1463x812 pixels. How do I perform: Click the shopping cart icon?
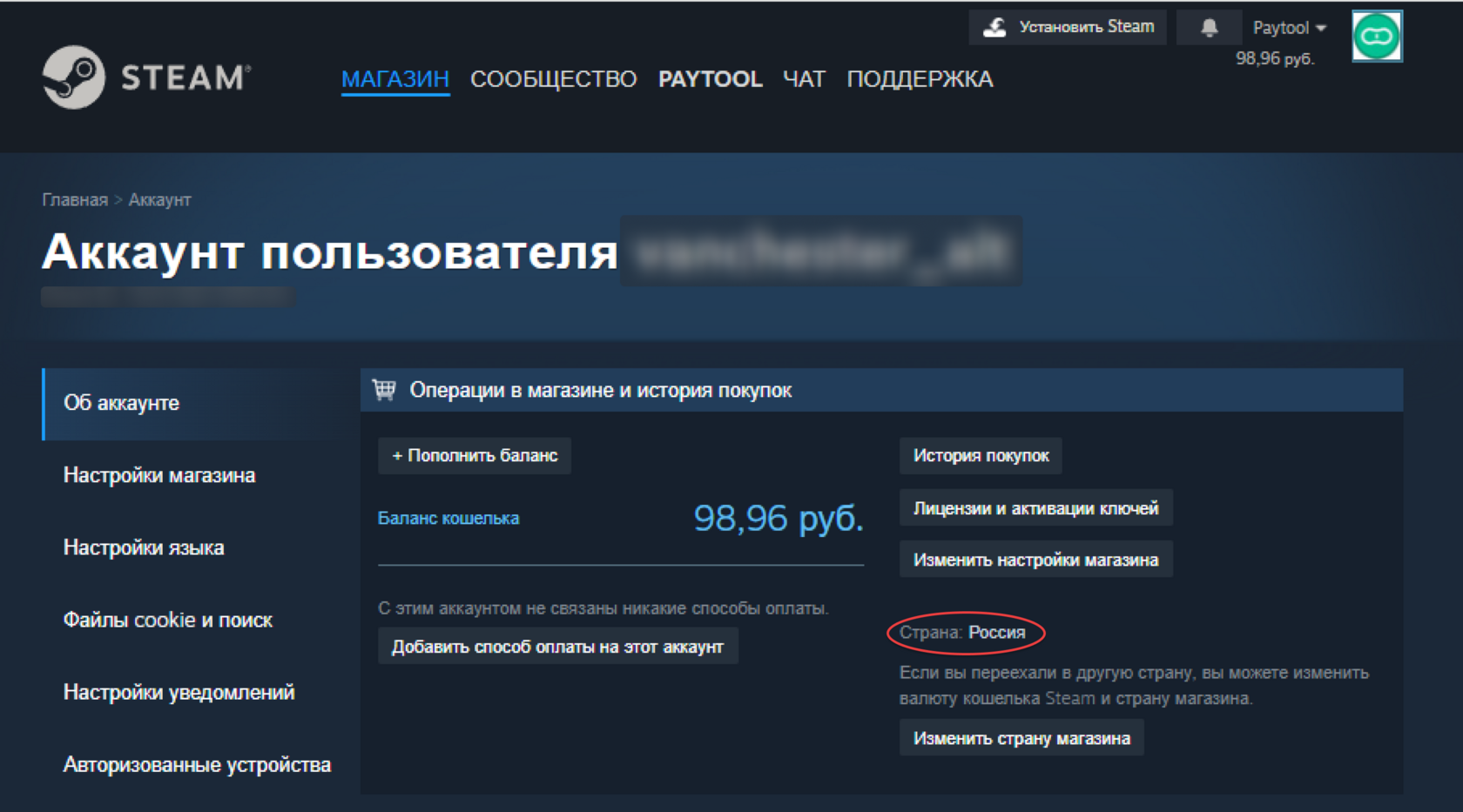(384, 390)
